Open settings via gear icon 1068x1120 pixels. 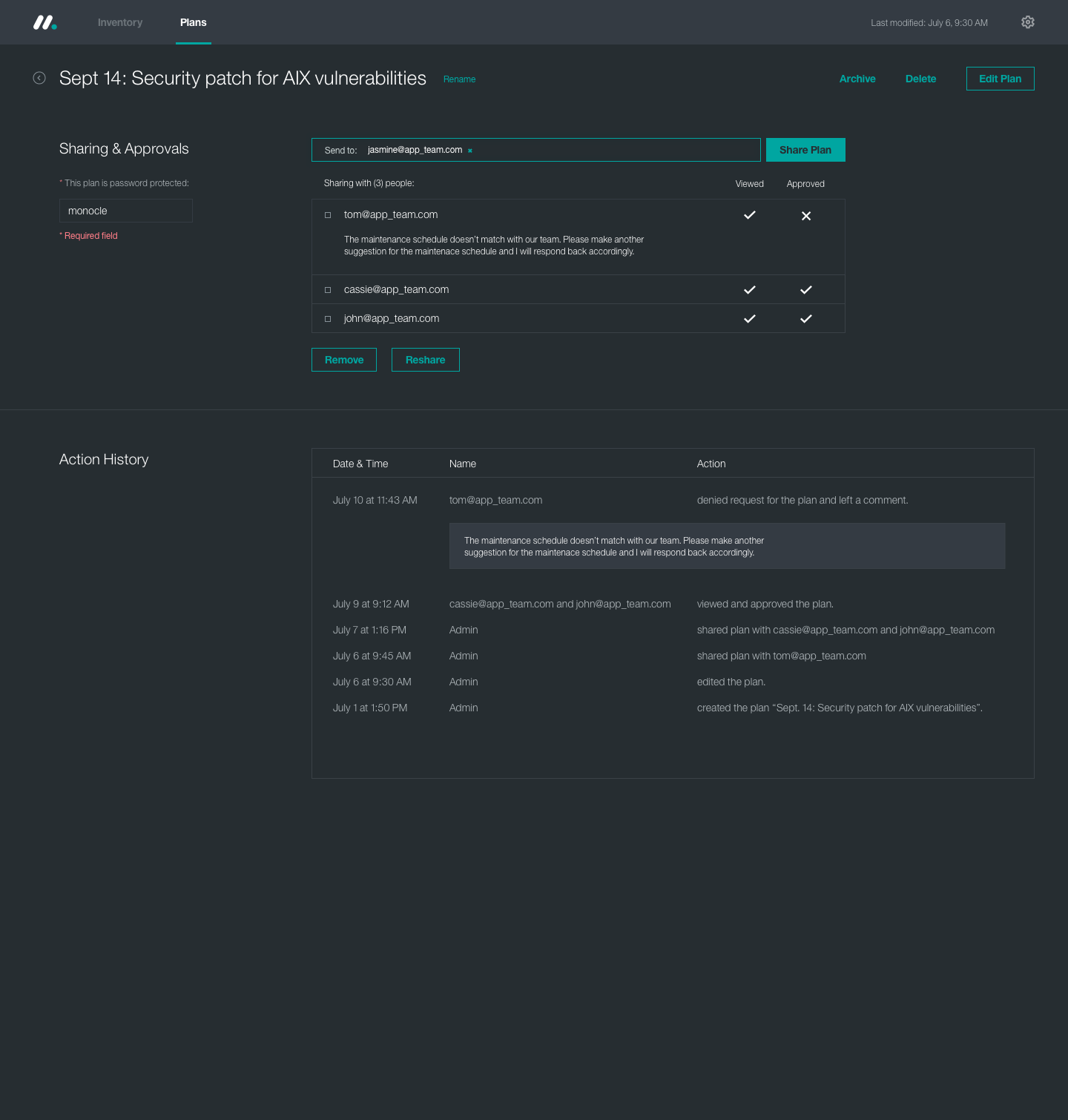[x=1028, y=22]
